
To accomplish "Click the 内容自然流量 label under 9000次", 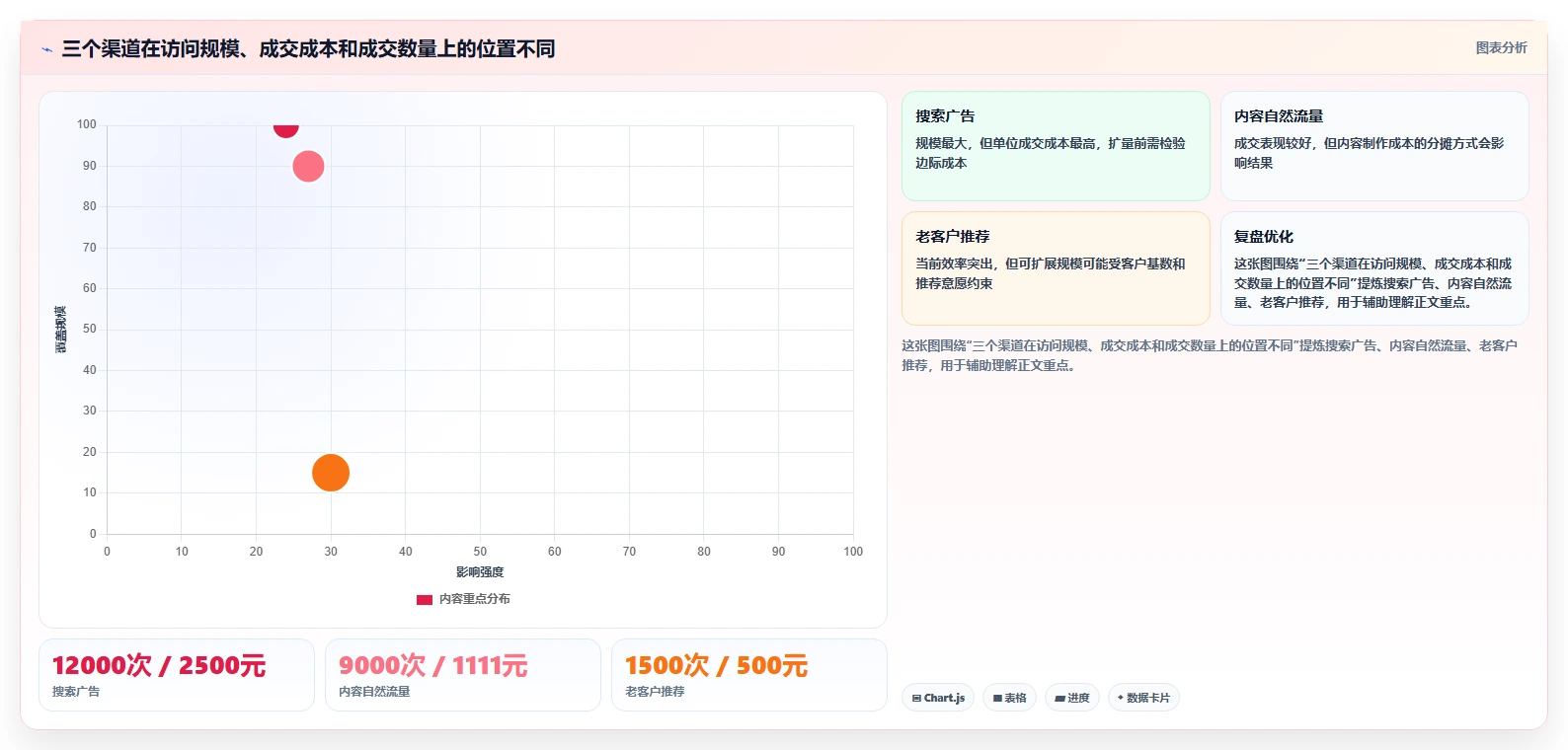I will tap(374, 692).
